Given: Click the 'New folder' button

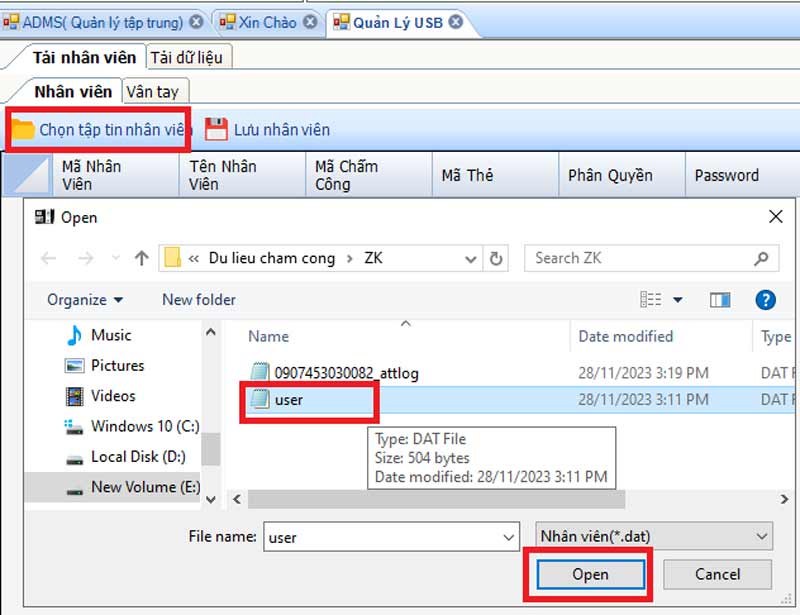Looking at the screenshot, I should pos(199,300).
